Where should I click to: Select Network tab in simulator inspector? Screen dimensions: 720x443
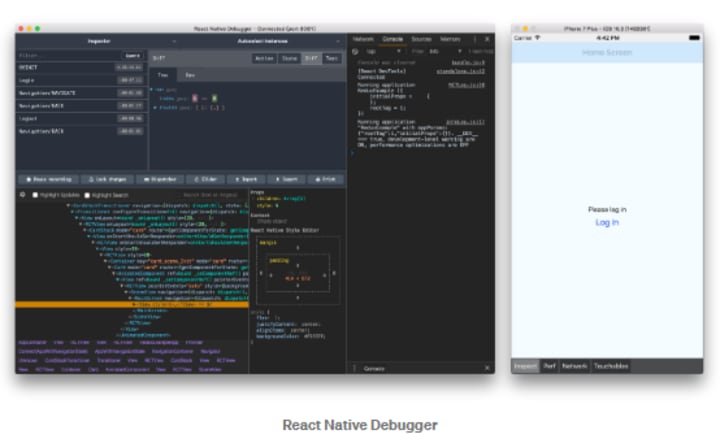click(x=574, y=366)
